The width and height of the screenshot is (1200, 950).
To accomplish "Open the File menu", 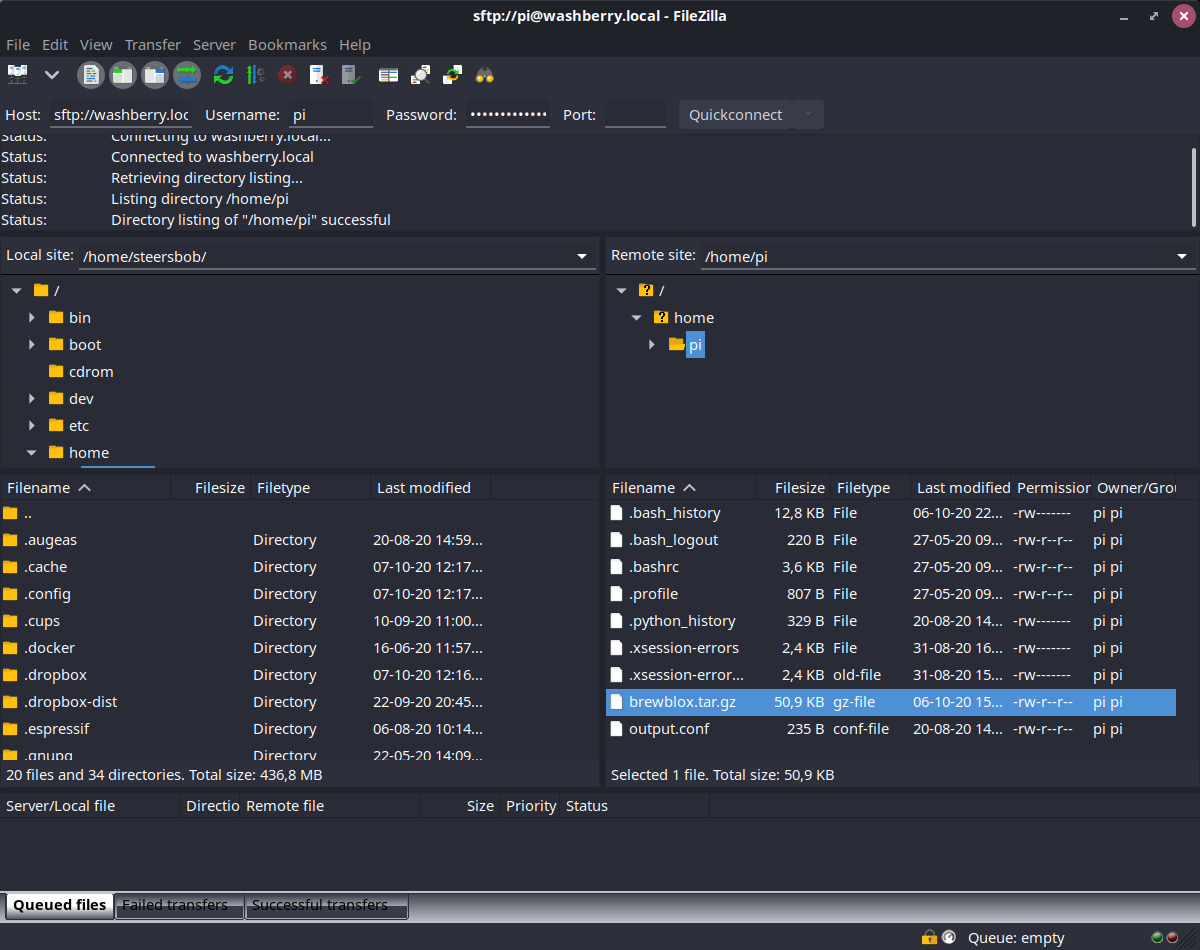I will click(18, 44).
